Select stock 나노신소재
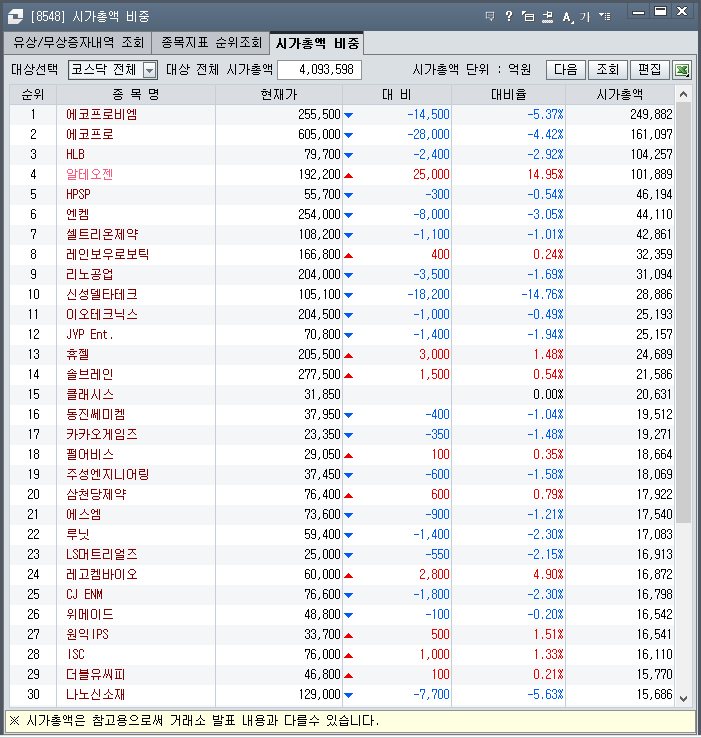701x738 pixels. (x=96, y=695)
